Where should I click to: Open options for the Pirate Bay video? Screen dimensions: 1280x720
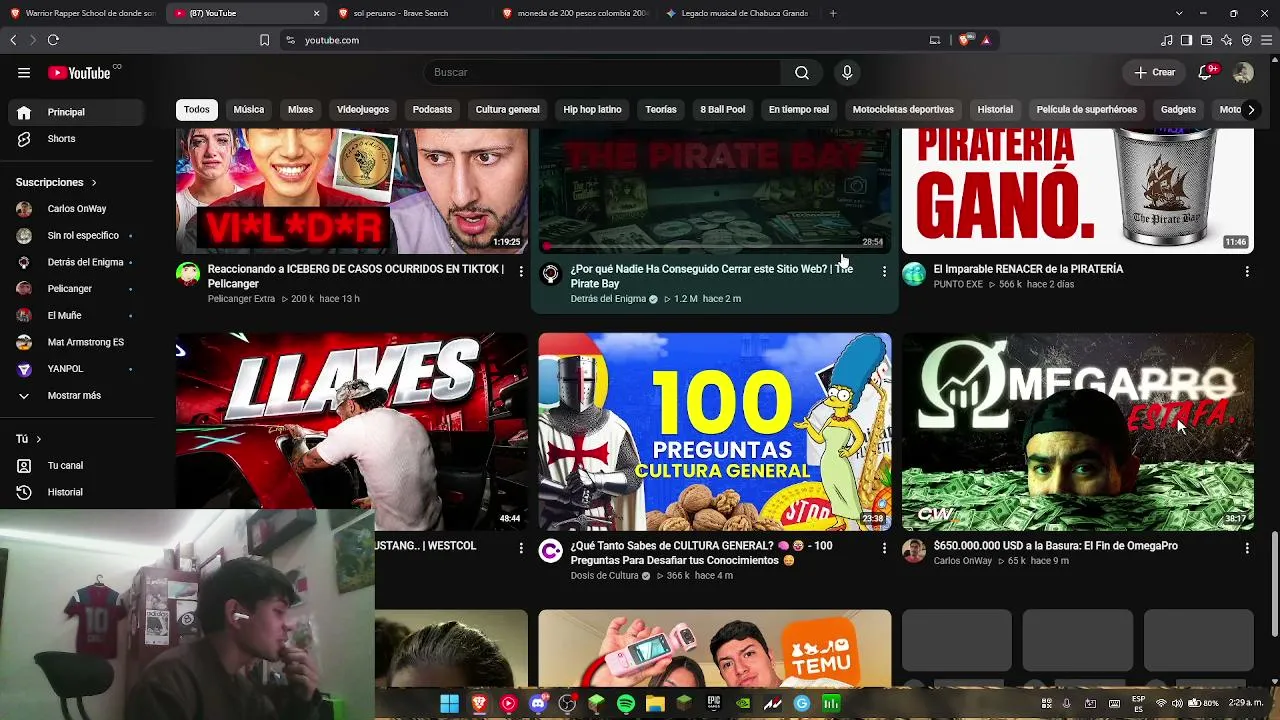tap(884, 271)
